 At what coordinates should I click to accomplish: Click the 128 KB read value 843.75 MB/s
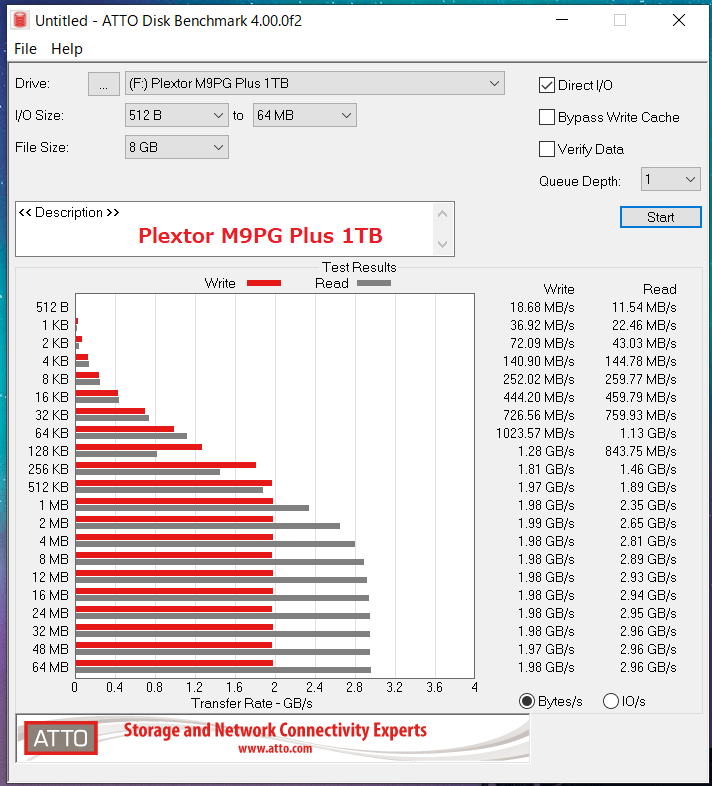(x=640, y=451)
